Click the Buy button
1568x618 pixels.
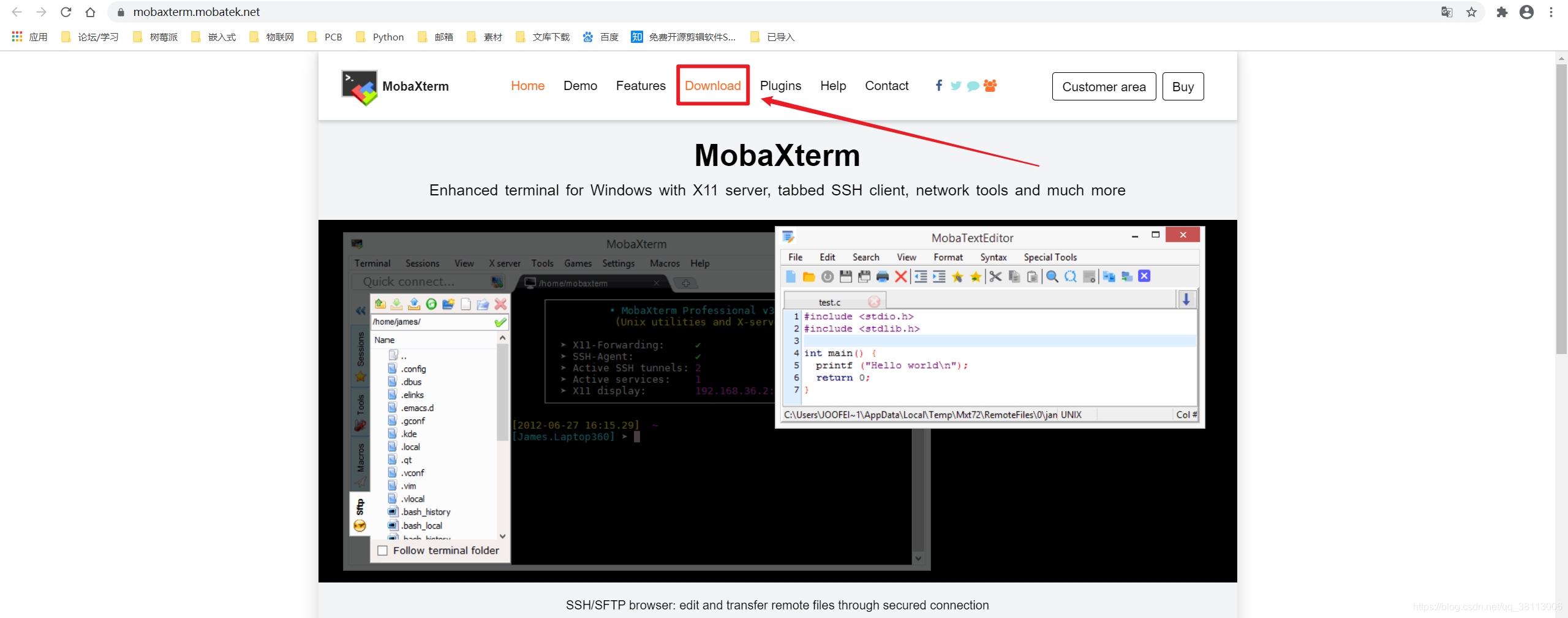1183,86
